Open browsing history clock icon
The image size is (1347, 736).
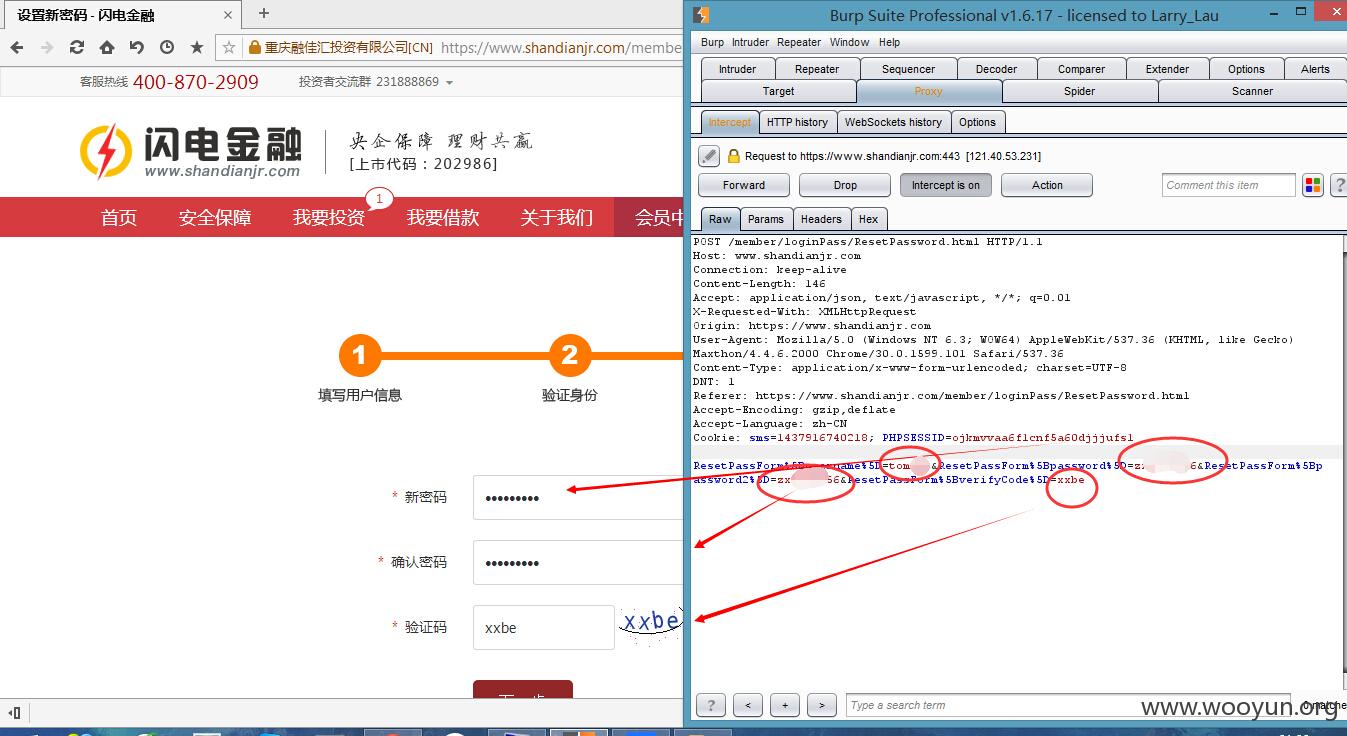(167, 47)
